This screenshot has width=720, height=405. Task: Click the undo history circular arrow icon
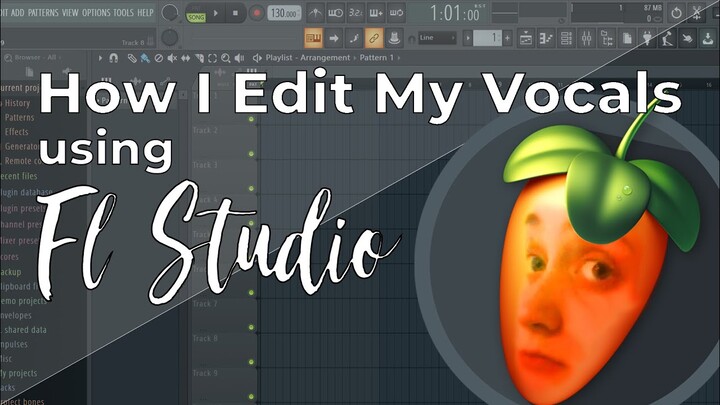coord(676,13)
